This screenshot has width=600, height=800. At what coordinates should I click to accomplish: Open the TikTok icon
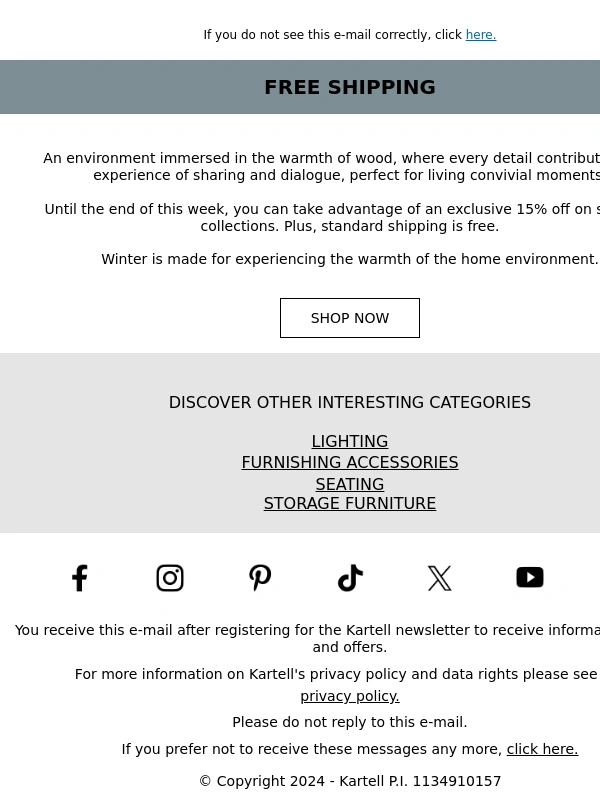coord(351,578)
